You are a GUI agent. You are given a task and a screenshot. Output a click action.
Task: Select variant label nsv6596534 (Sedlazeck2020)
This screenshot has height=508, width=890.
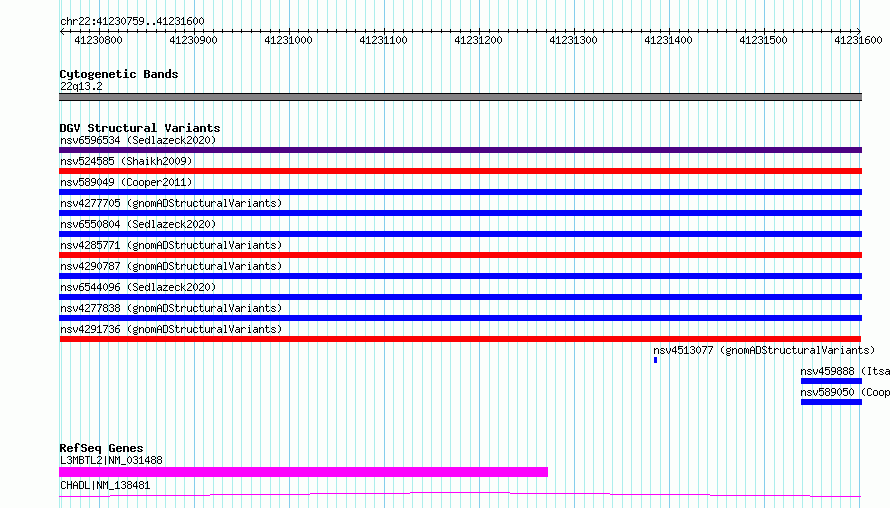pos(138,140)
